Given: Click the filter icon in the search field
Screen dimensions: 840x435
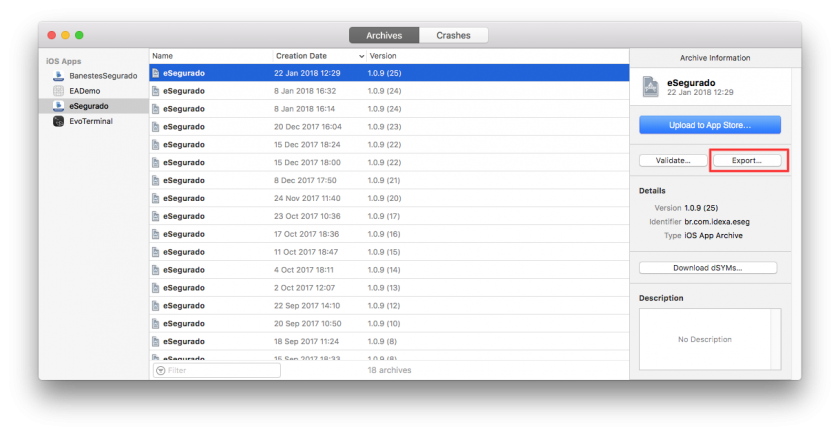Looking at the screenshot, I should coord(160,370).
